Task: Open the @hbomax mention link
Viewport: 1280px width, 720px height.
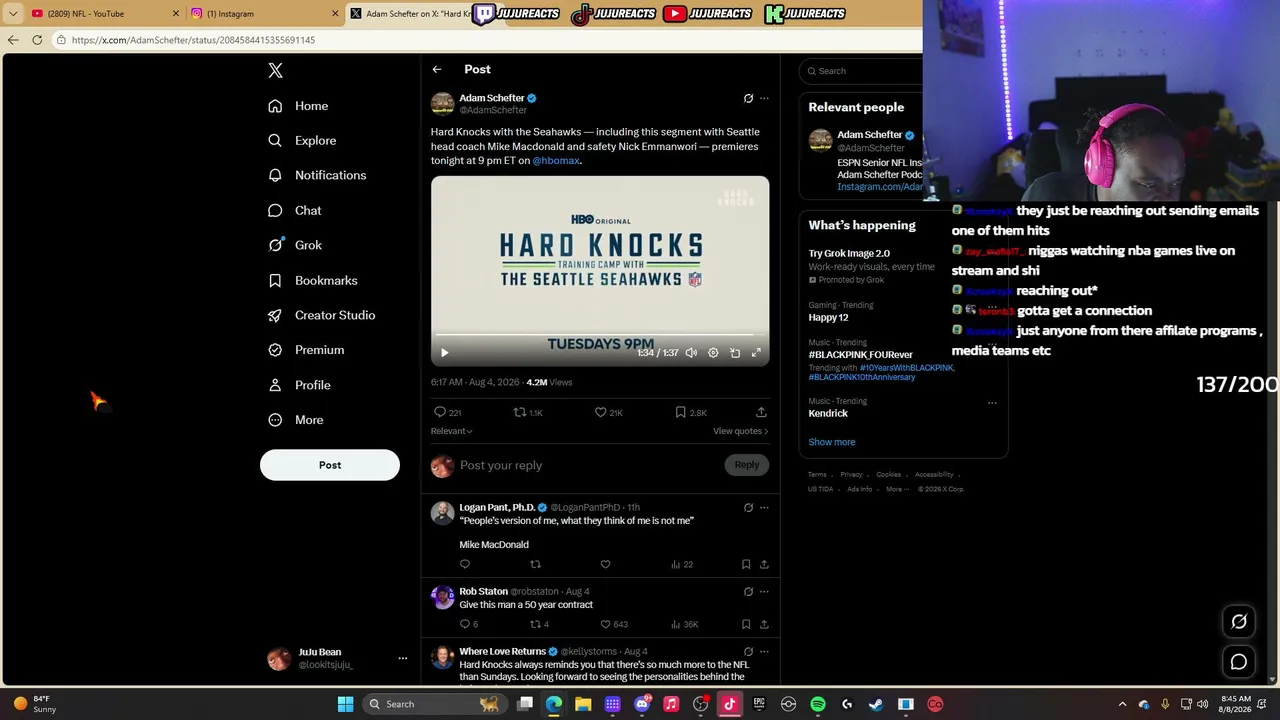Action: coord(556,161)
